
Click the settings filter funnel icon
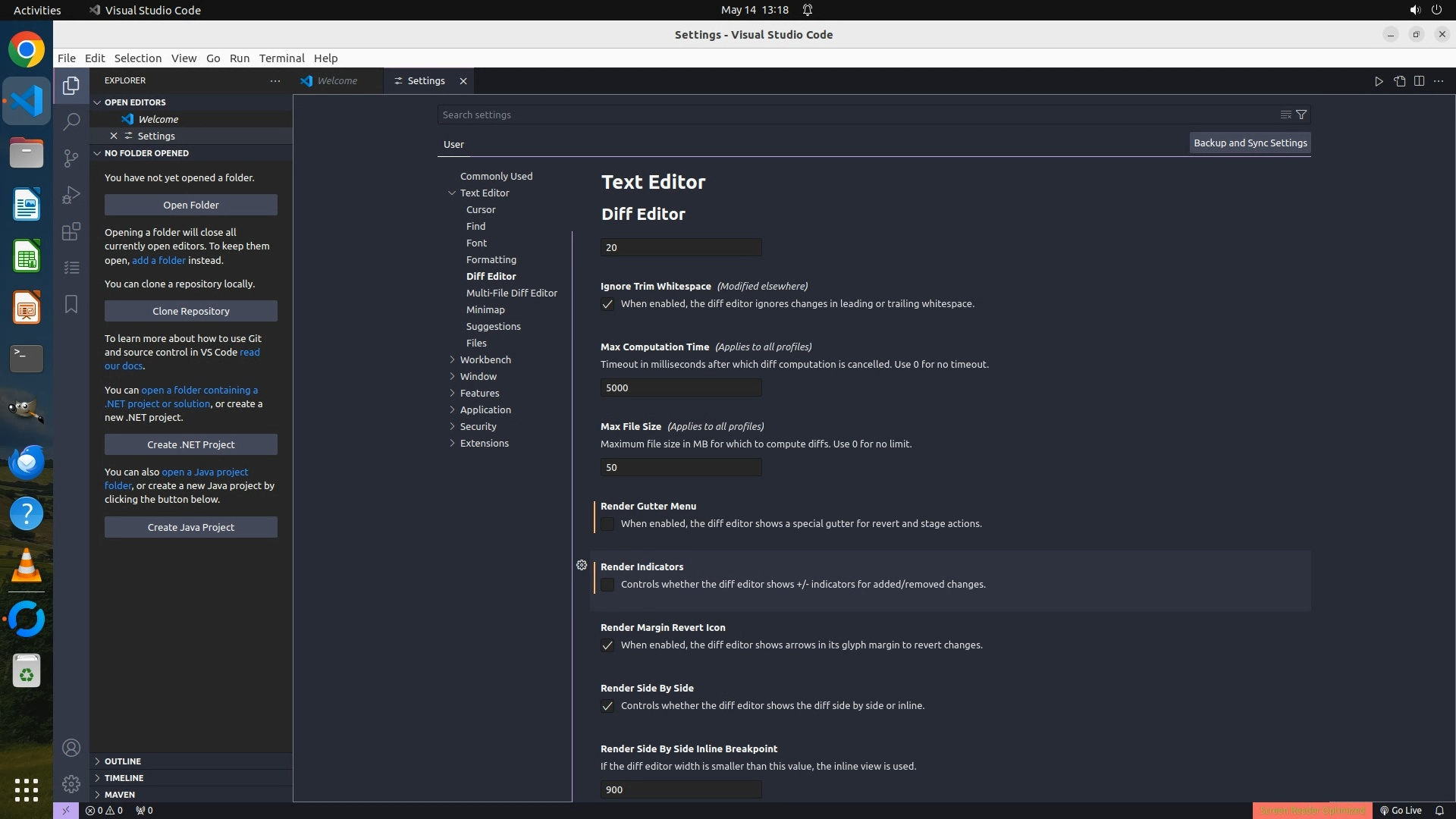[1301, 115]
